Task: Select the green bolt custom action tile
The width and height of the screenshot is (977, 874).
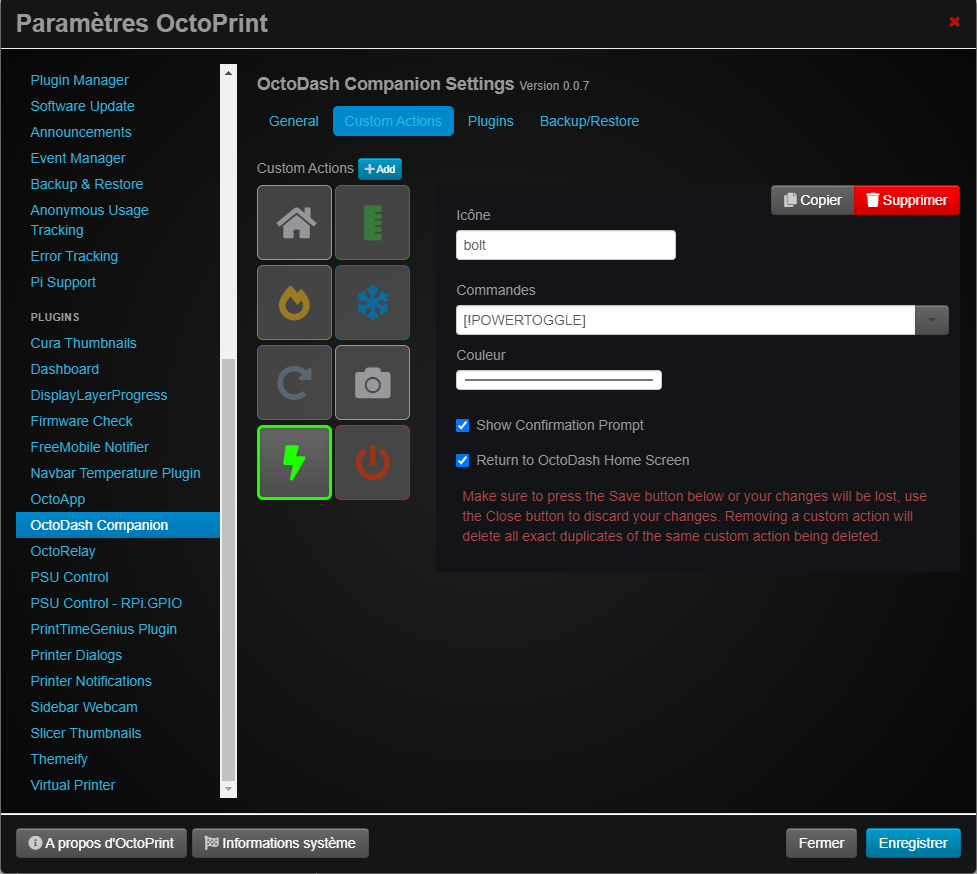Action: pos(294,462)
